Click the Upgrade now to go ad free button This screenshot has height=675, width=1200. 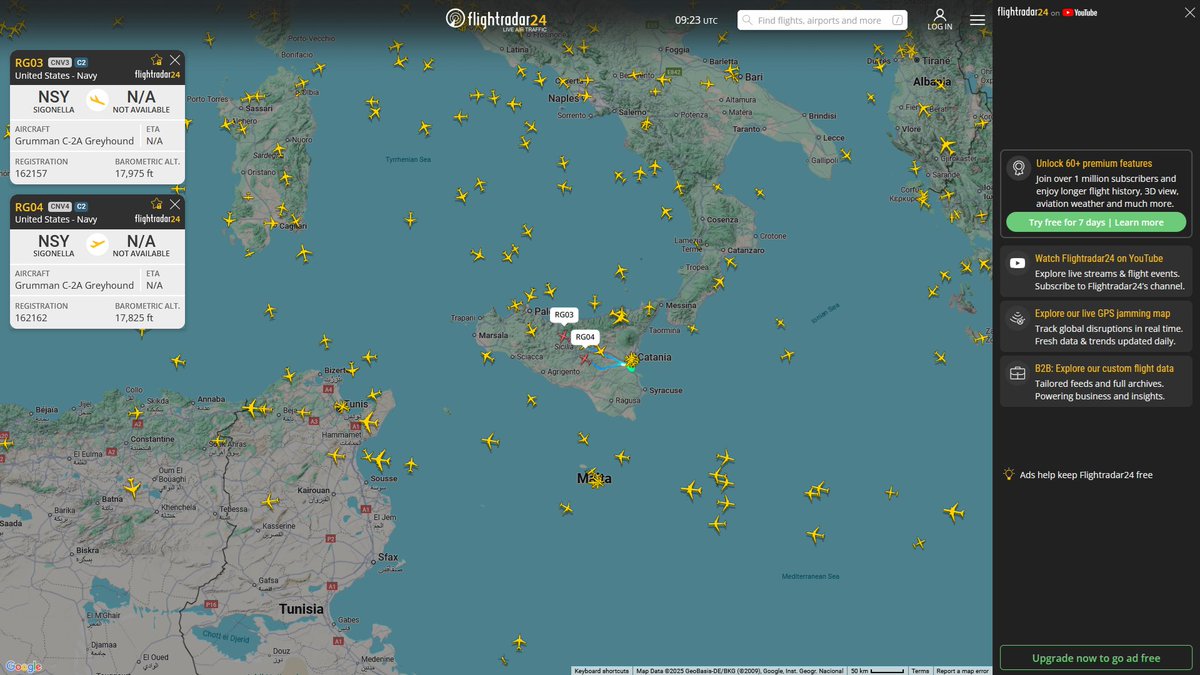pos(1096,658)
